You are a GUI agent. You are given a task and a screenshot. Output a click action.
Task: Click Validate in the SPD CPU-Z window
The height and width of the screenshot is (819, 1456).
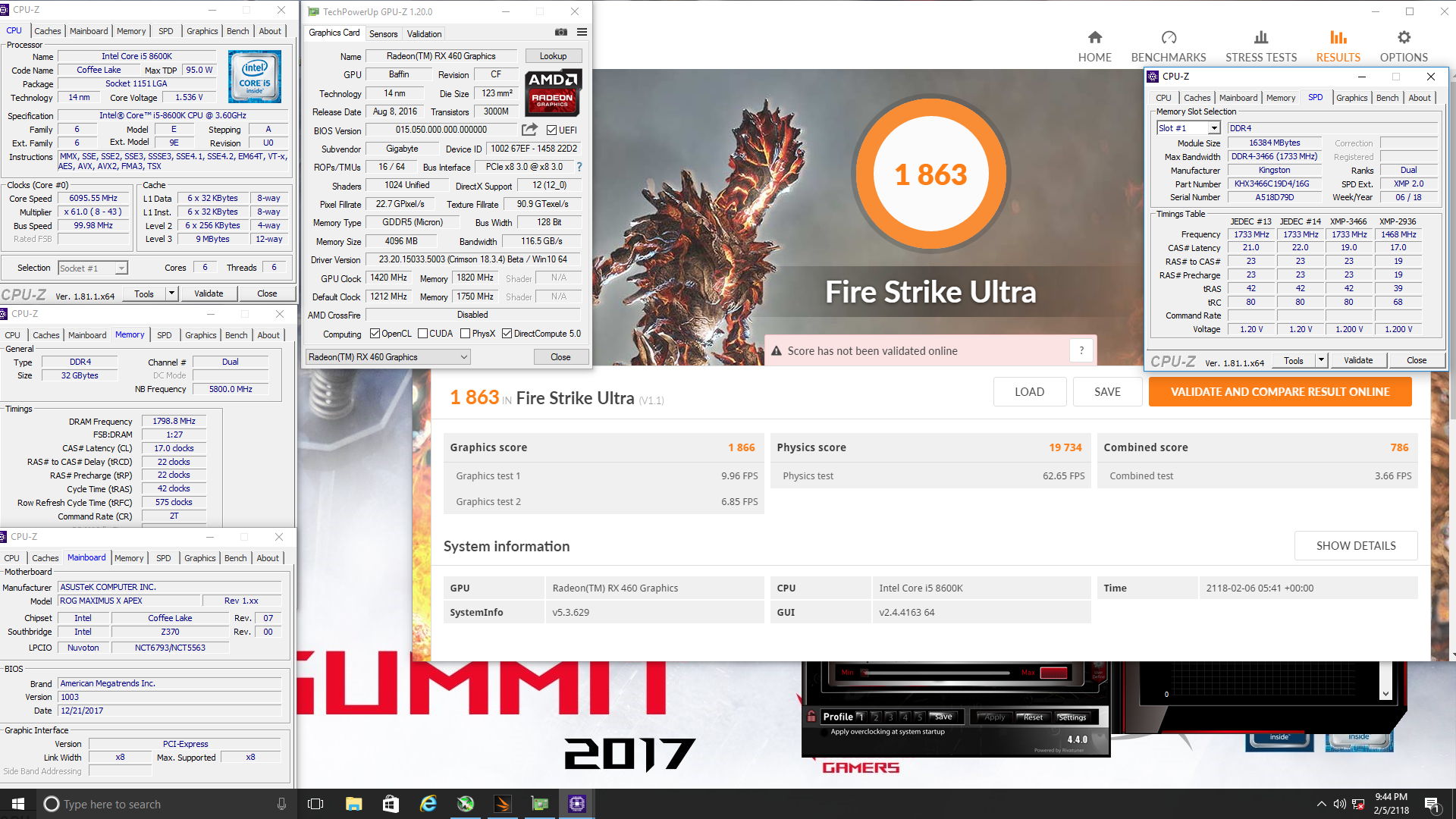1358,361
